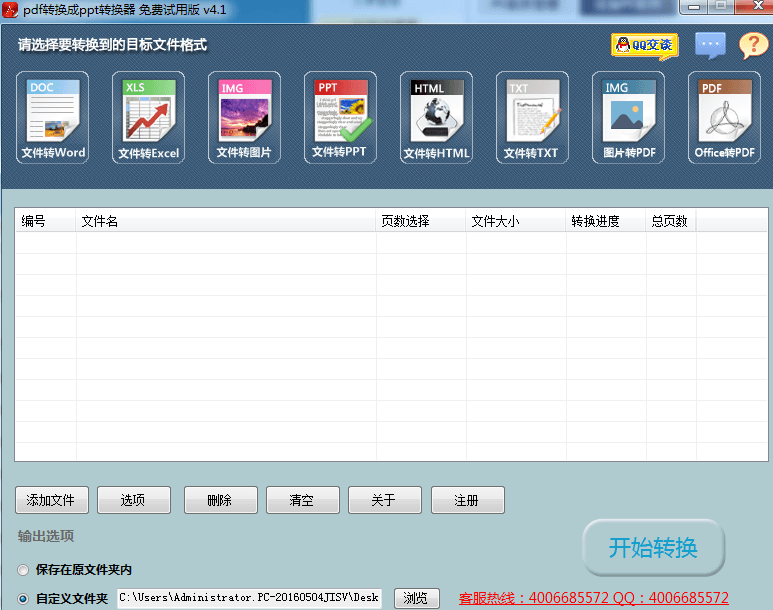This screenshot has width=773, height=610.
Task: Open help via the orange question mark
Action: coord(753,45)
